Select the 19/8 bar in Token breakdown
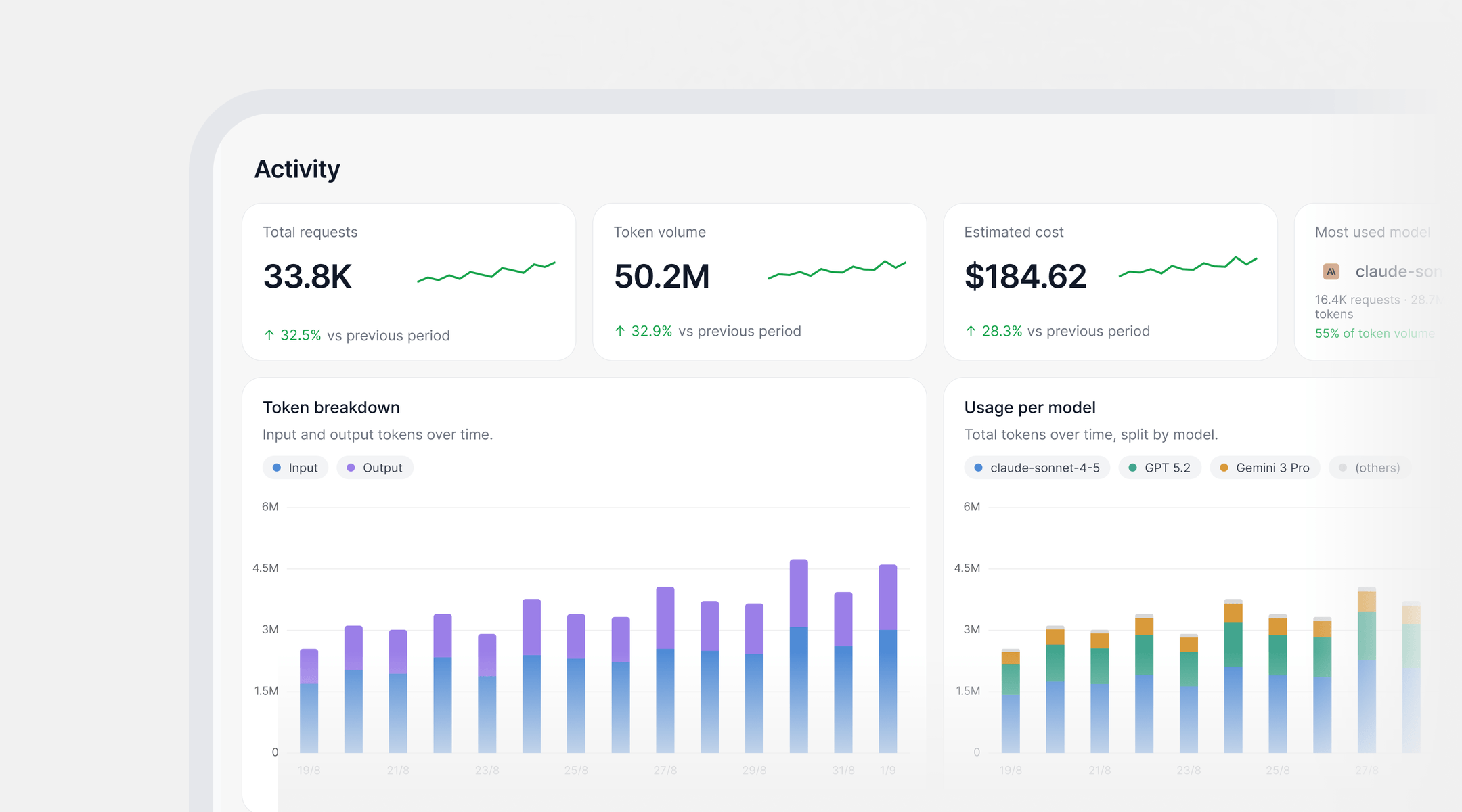The image size is (1462, 812). click(309, 701)
